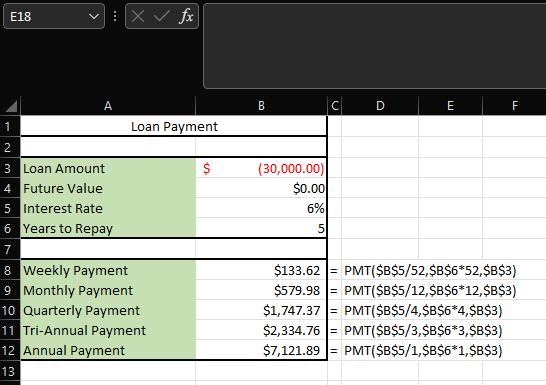This screenshot has height=385, width=546.
Task: Select column D header
Action: (380, 106)
